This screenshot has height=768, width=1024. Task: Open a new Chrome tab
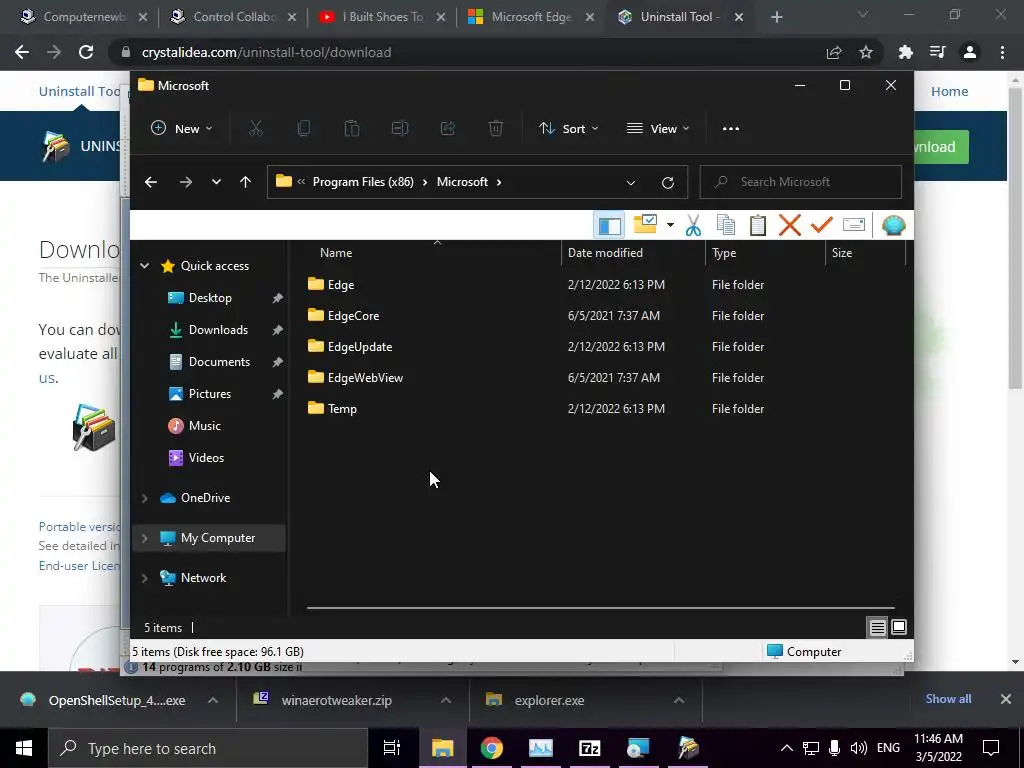tap(776, 18)
